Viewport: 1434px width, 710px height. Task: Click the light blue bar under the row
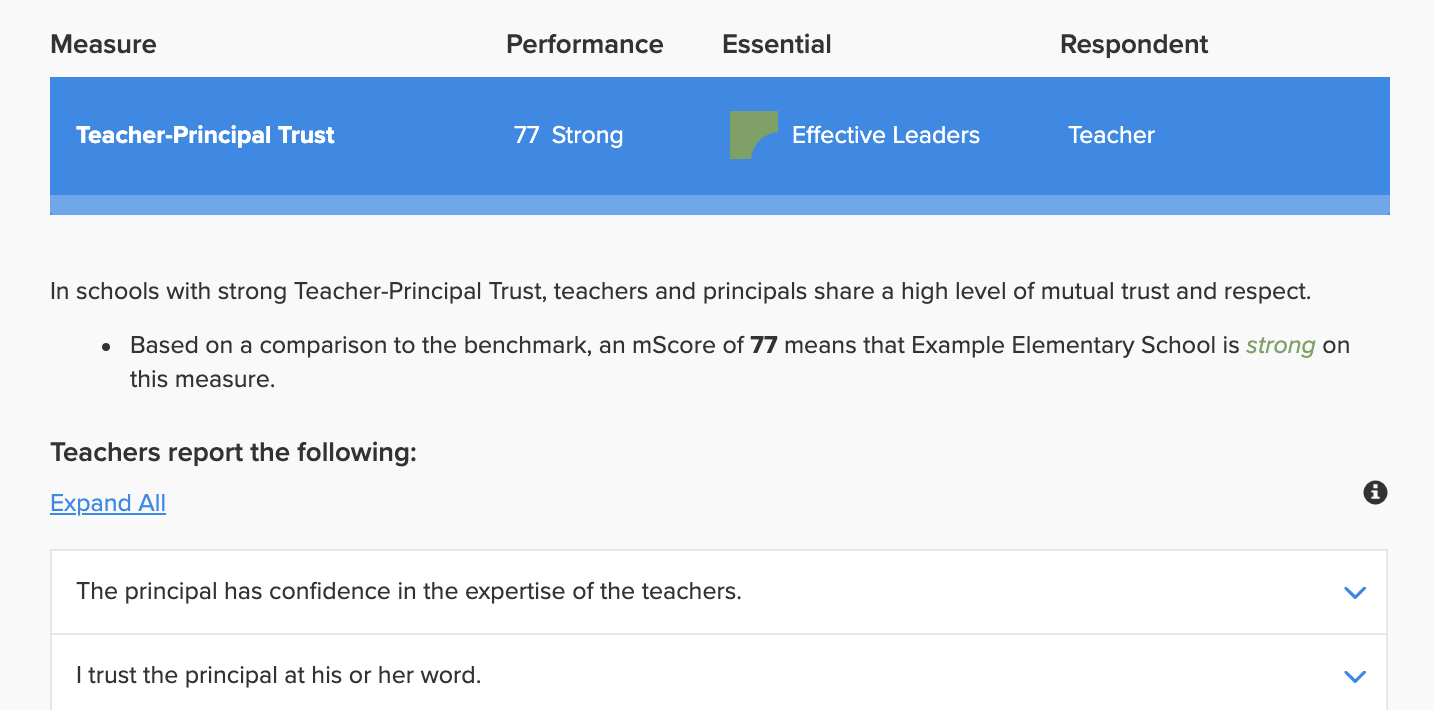pyautogui.click(x=720, y=205)
